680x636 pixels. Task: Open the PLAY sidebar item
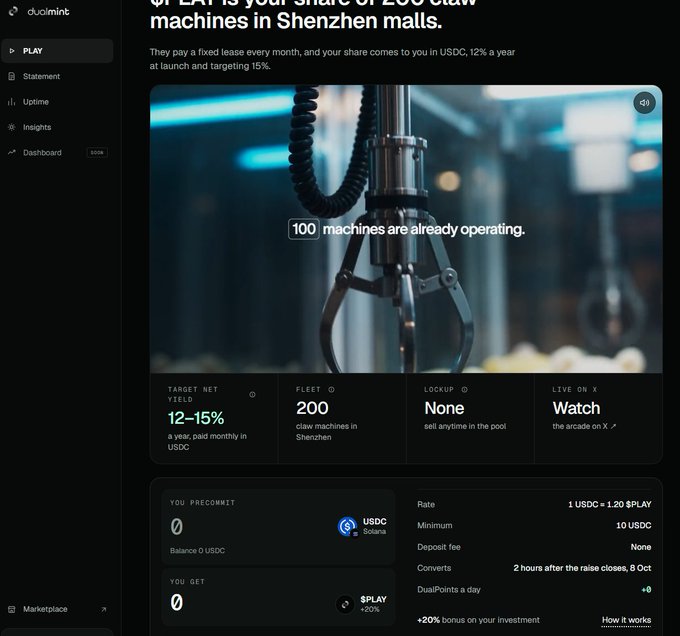pyautogui.click(x=57, y=51)
